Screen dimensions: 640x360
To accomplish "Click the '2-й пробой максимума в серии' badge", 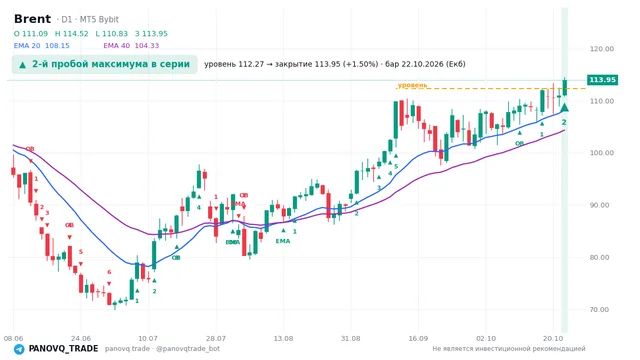I will (x=104, y=64).
